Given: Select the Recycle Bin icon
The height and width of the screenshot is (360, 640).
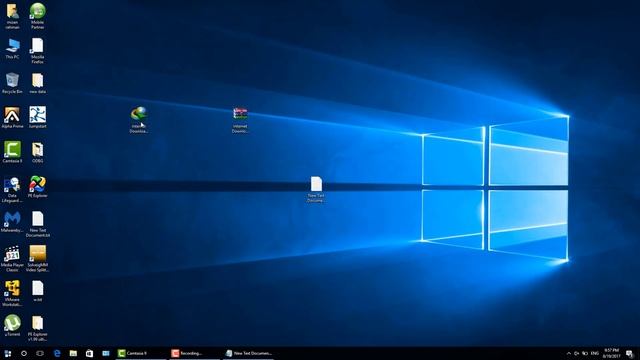Looking at the screenshot, I should 12,83.
